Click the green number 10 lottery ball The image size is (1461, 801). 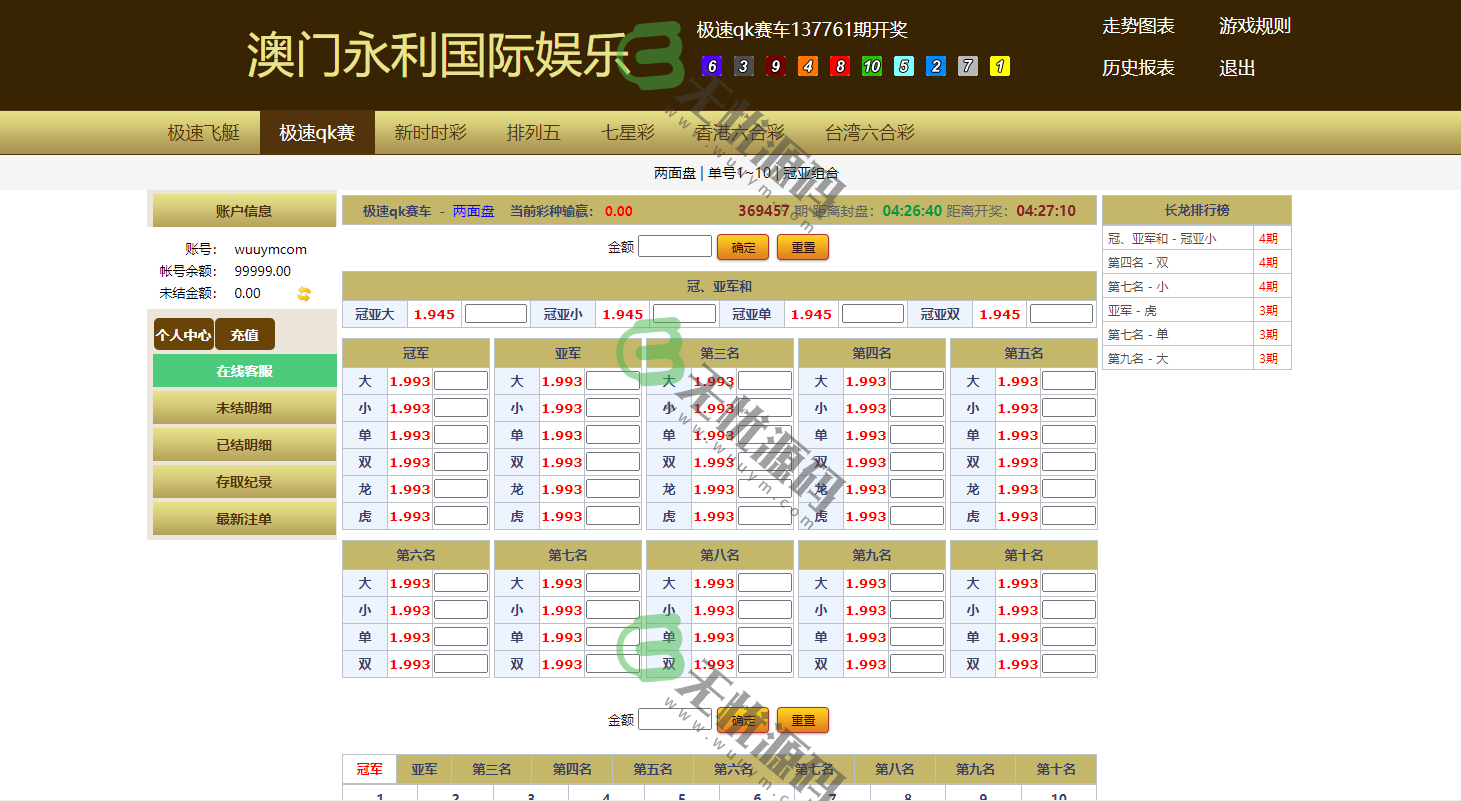click(872, 66)
